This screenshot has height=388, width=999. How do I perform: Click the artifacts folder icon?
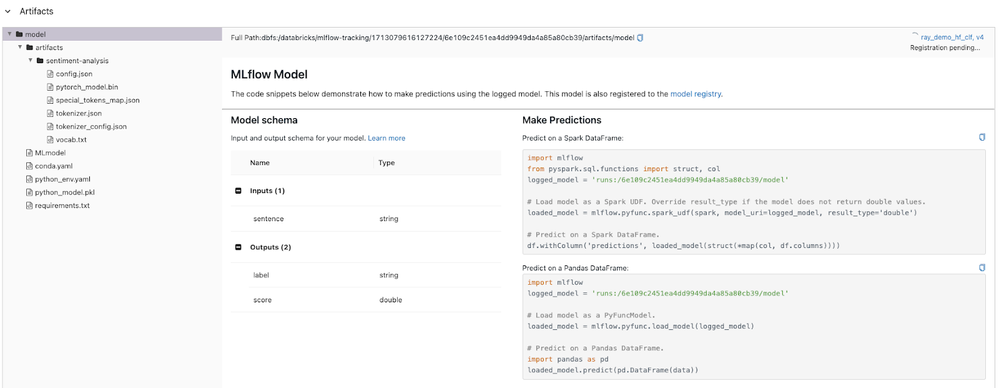pos(29,47)
